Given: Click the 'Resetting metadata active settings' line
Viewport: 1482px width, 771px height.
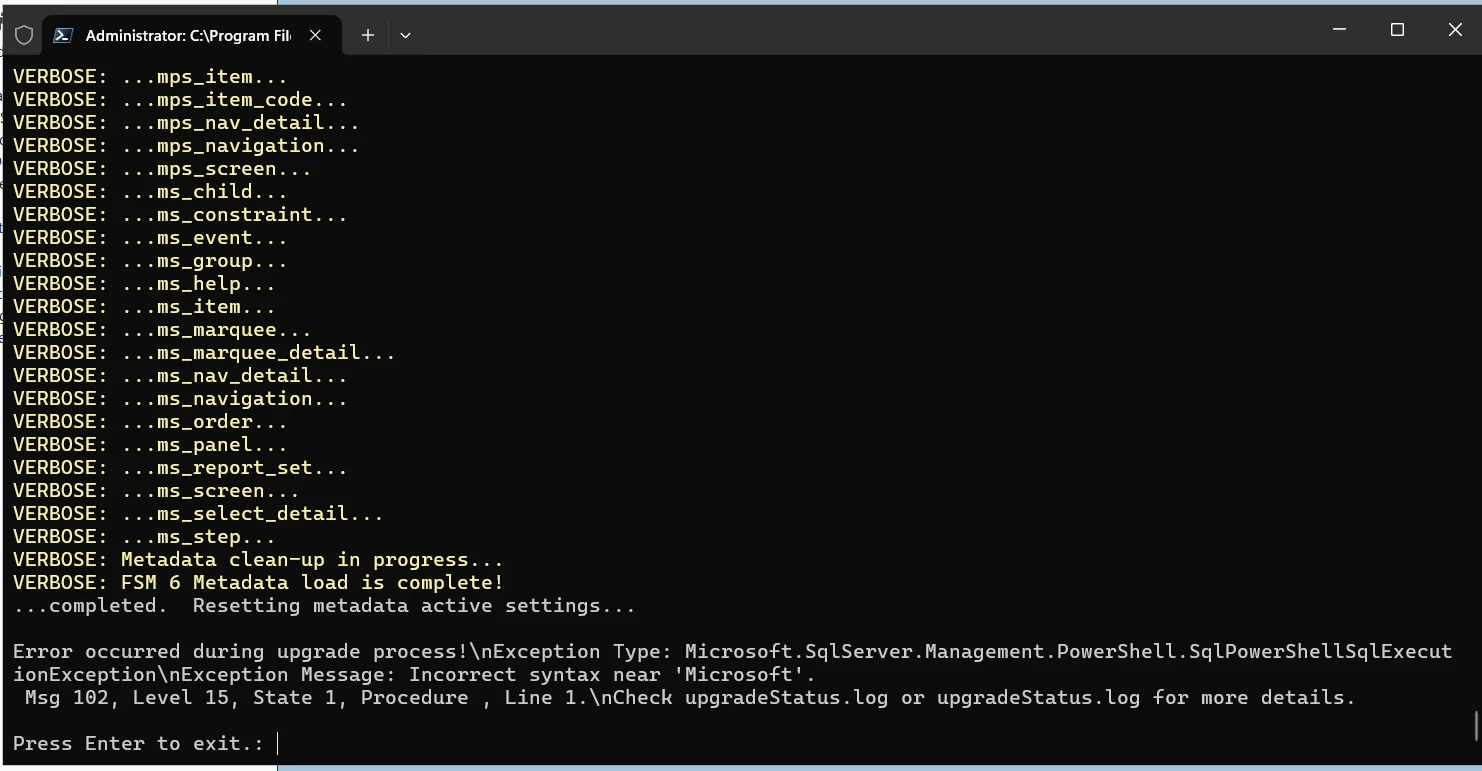Looking at the screenshot, I should click(414, 605).
